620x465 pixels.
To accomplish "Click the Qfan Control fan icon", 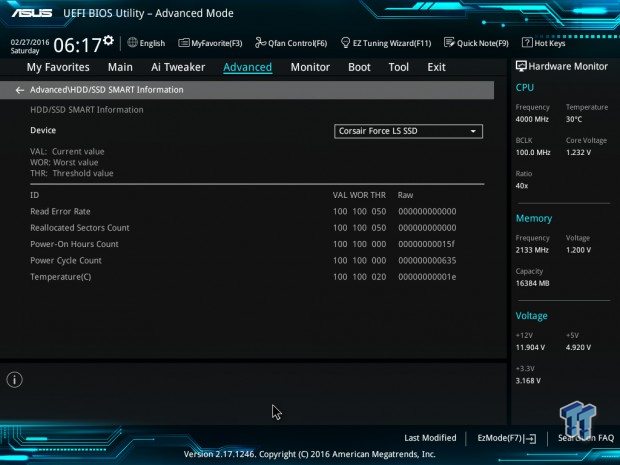I will pos(261,42).
